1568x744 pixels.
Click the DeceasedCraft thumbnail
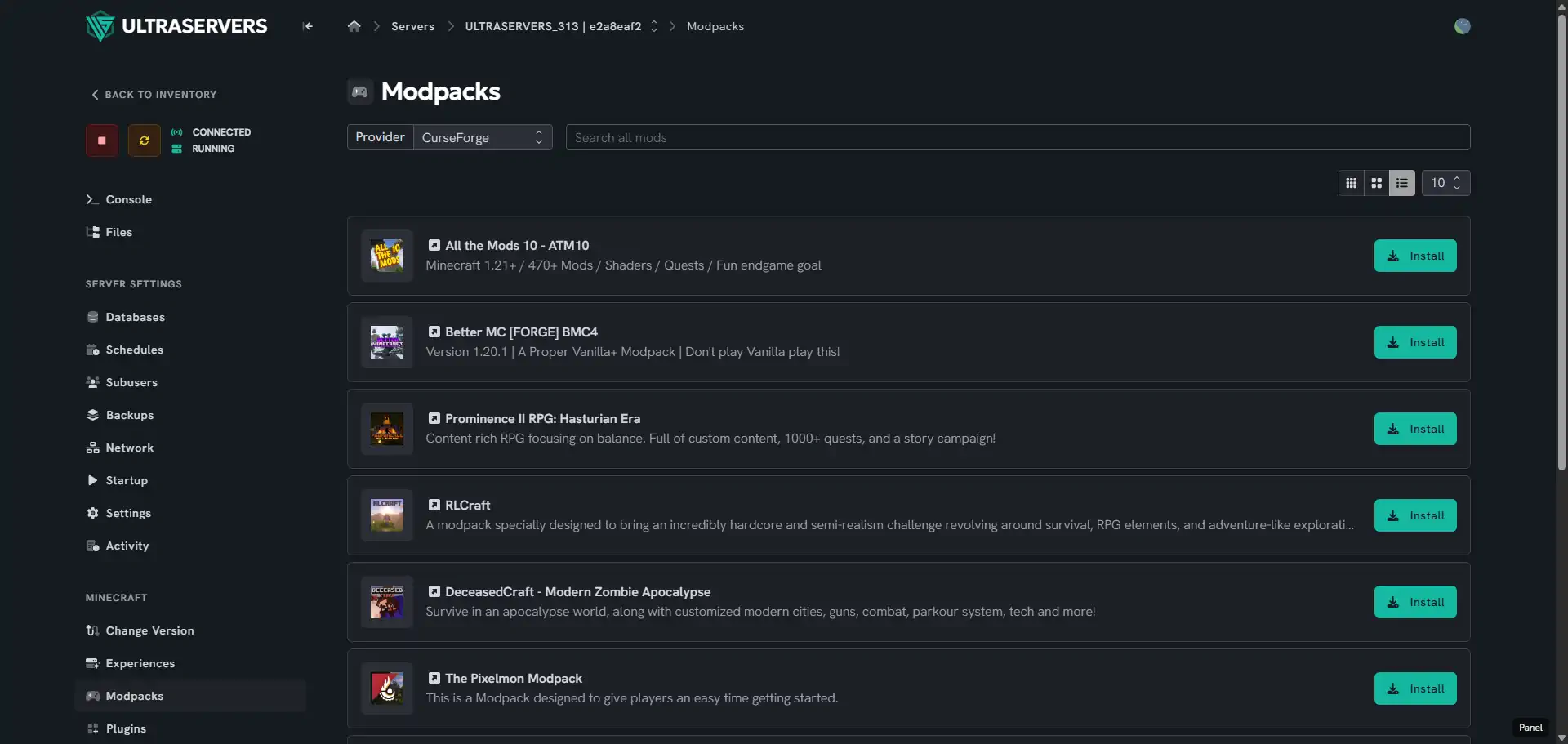click(x=387, y=602)
